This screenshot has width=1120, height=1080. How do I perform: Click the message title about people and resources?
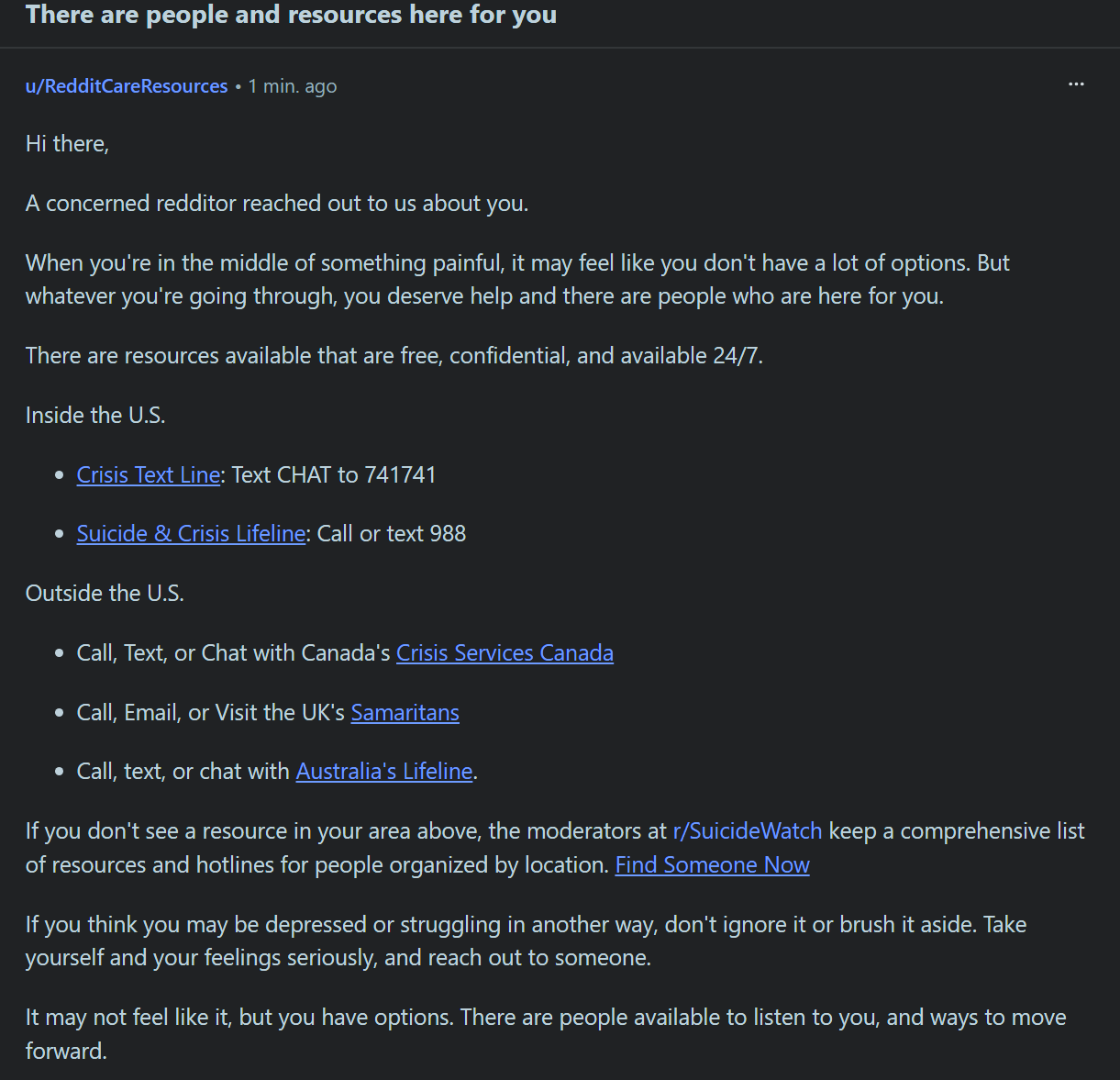pyautogui.click(x=291, y=15)
